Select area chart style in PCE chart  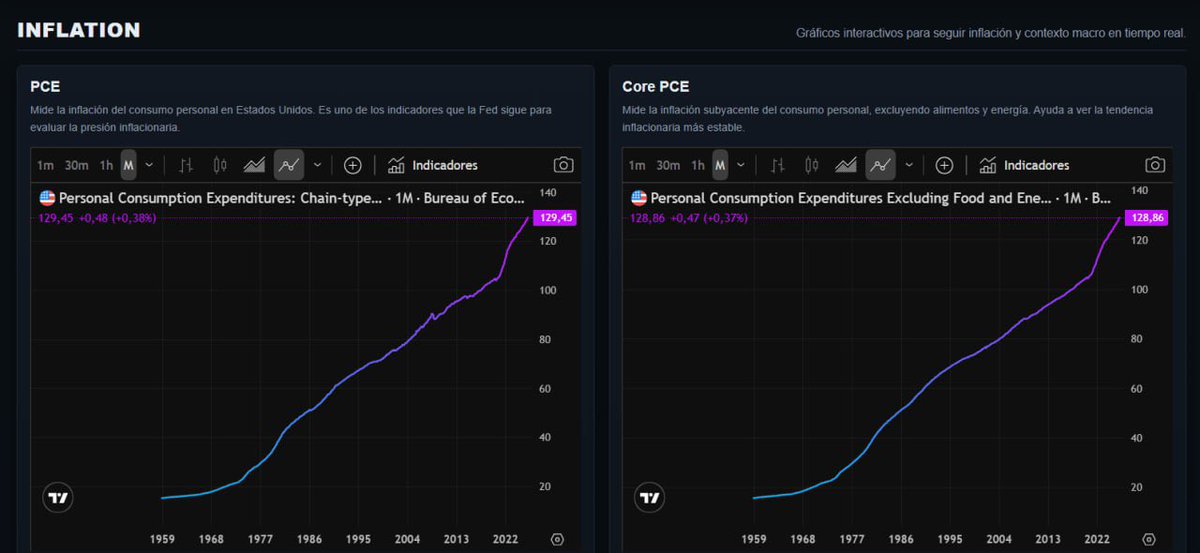pos(254,165)
